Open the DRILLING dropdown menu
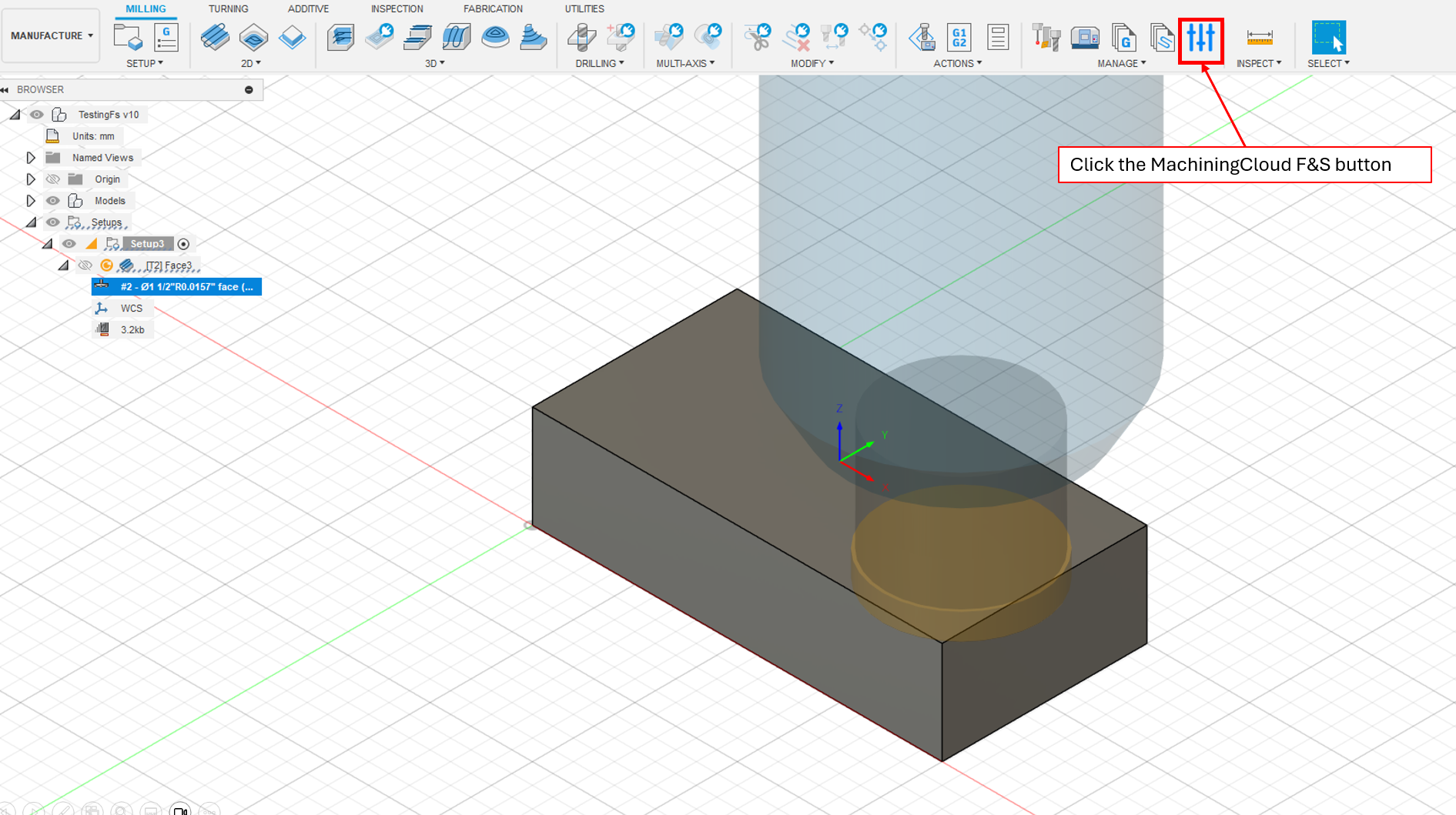The height and width of the screenshot is (815, 1456). click(x=599, y=63)
